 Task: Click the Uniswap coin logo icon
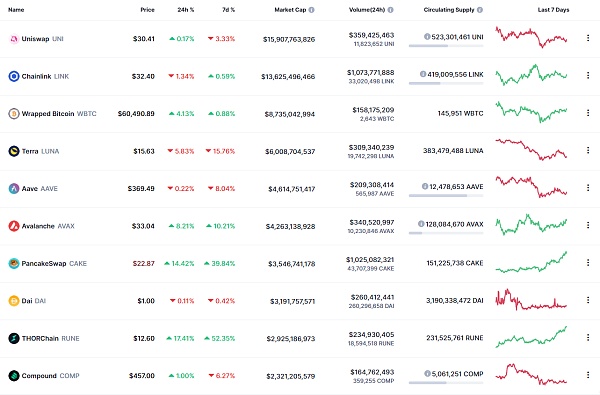click(x=14, y=39)
